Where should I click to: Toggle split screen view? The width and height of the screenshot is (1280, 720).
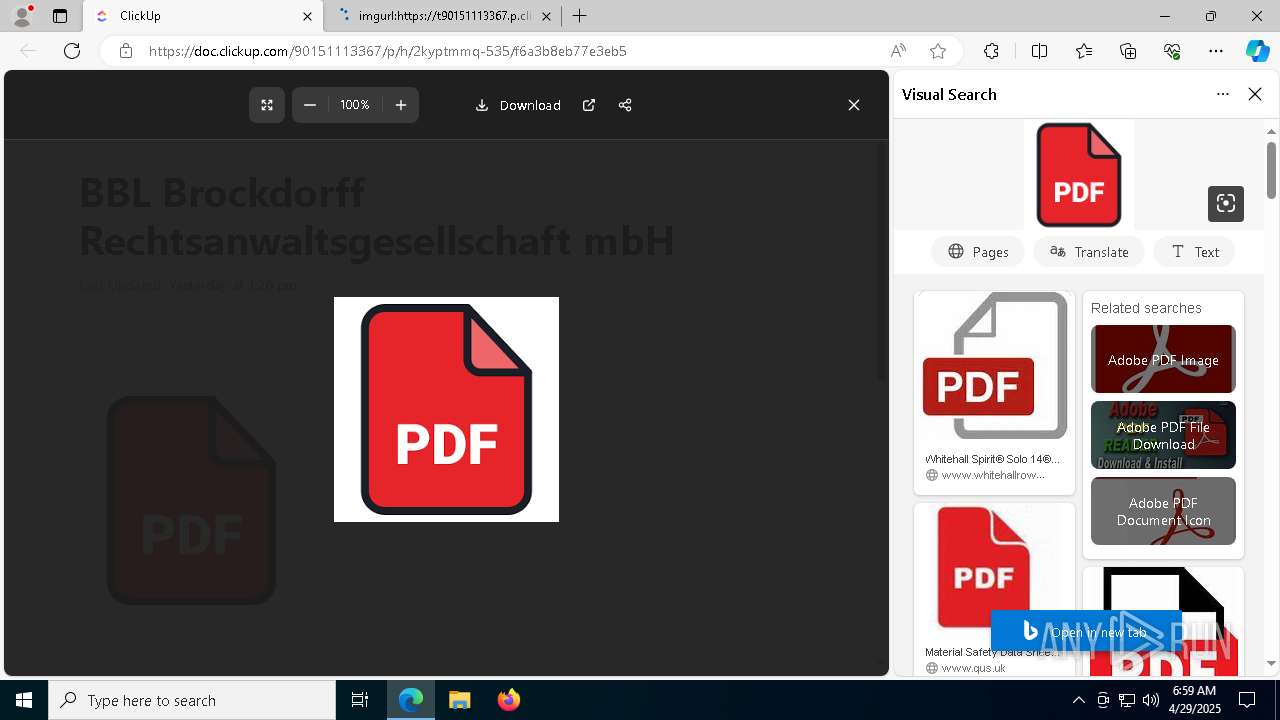click(x=1039, y=51)
